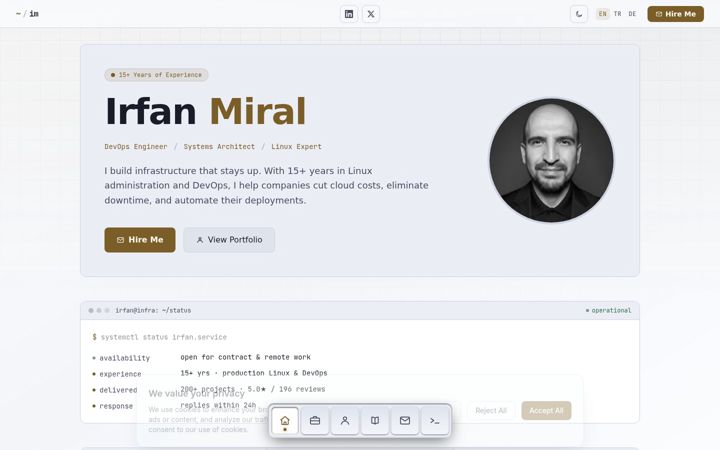
Task: Click Hire Me button in header
Action: point(675,14)
